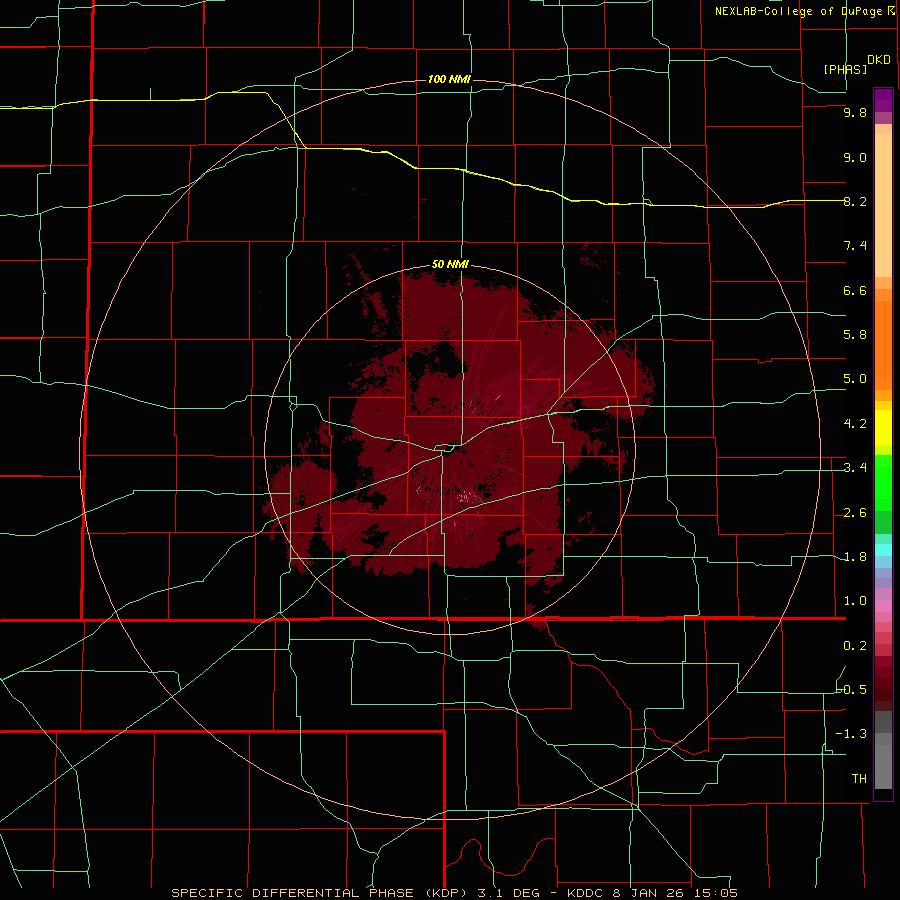Viewport: 900px width, 900px height.
Task: Pick the purple swatch atop the color bar
Action: [x=883, y=100]
